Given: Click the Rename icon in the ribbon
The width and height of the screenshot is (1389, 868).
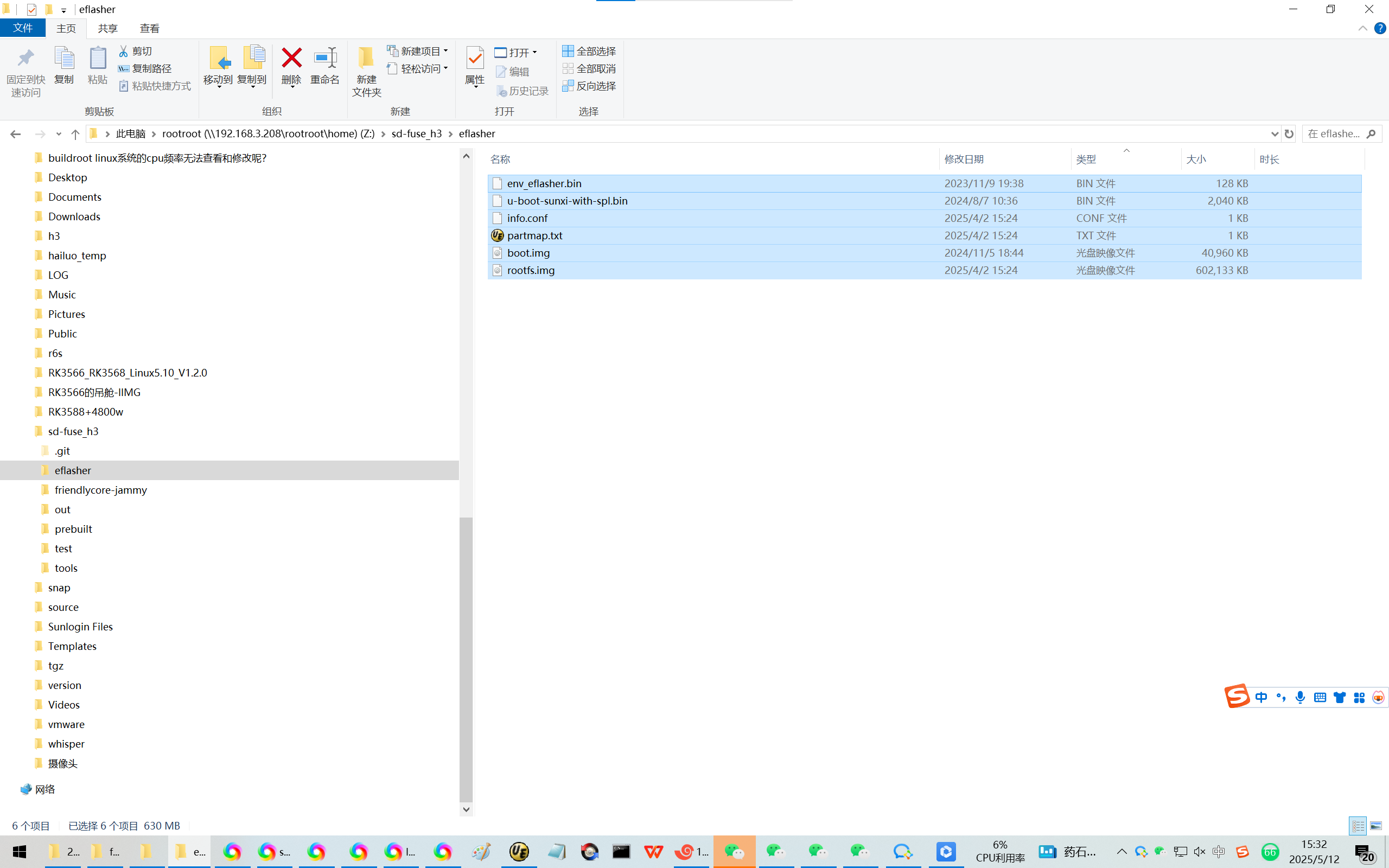Looking at the screenshot, I should point(325,59).
